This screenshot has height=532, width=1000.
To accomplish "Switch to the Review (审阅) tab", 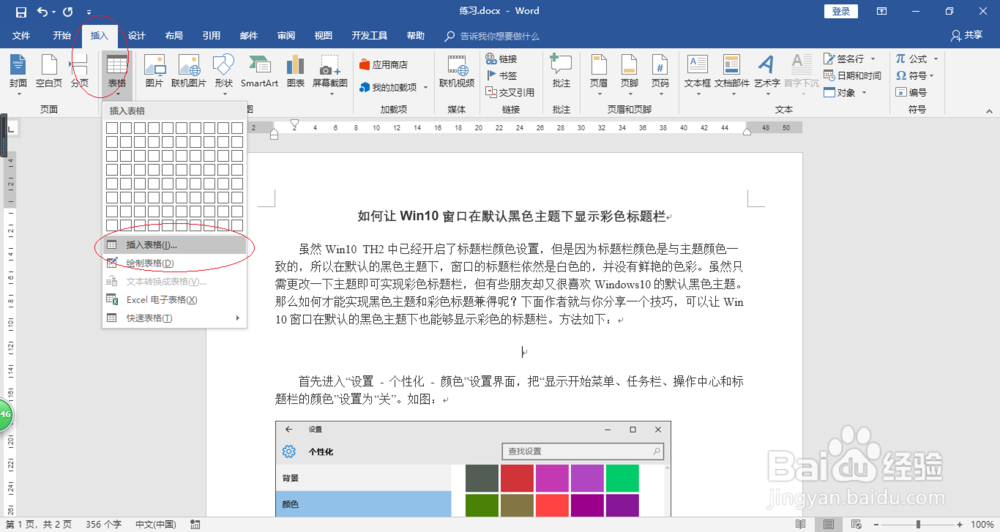I will pyautogui.click(x=286, y=36).
